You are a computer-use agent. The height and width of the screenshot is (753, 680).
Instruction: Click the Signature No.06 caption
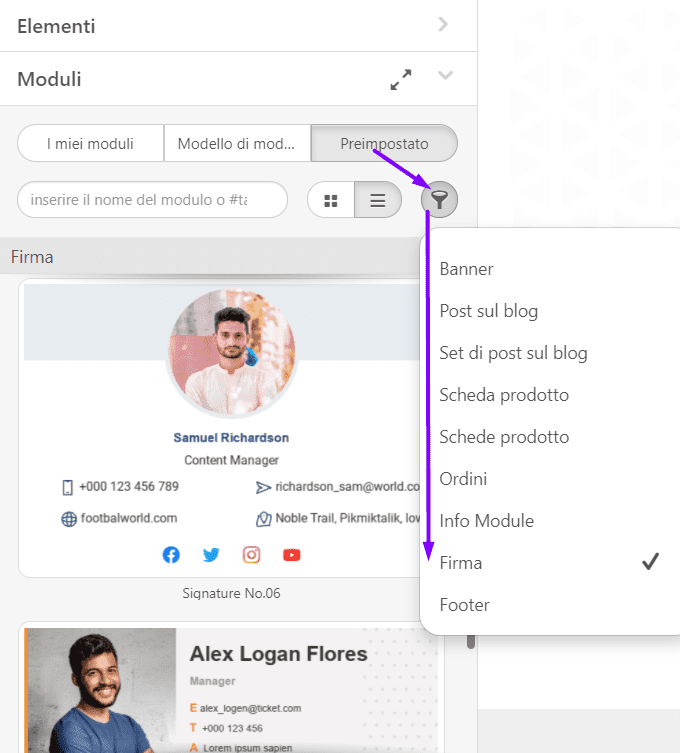tap(231, 593)
